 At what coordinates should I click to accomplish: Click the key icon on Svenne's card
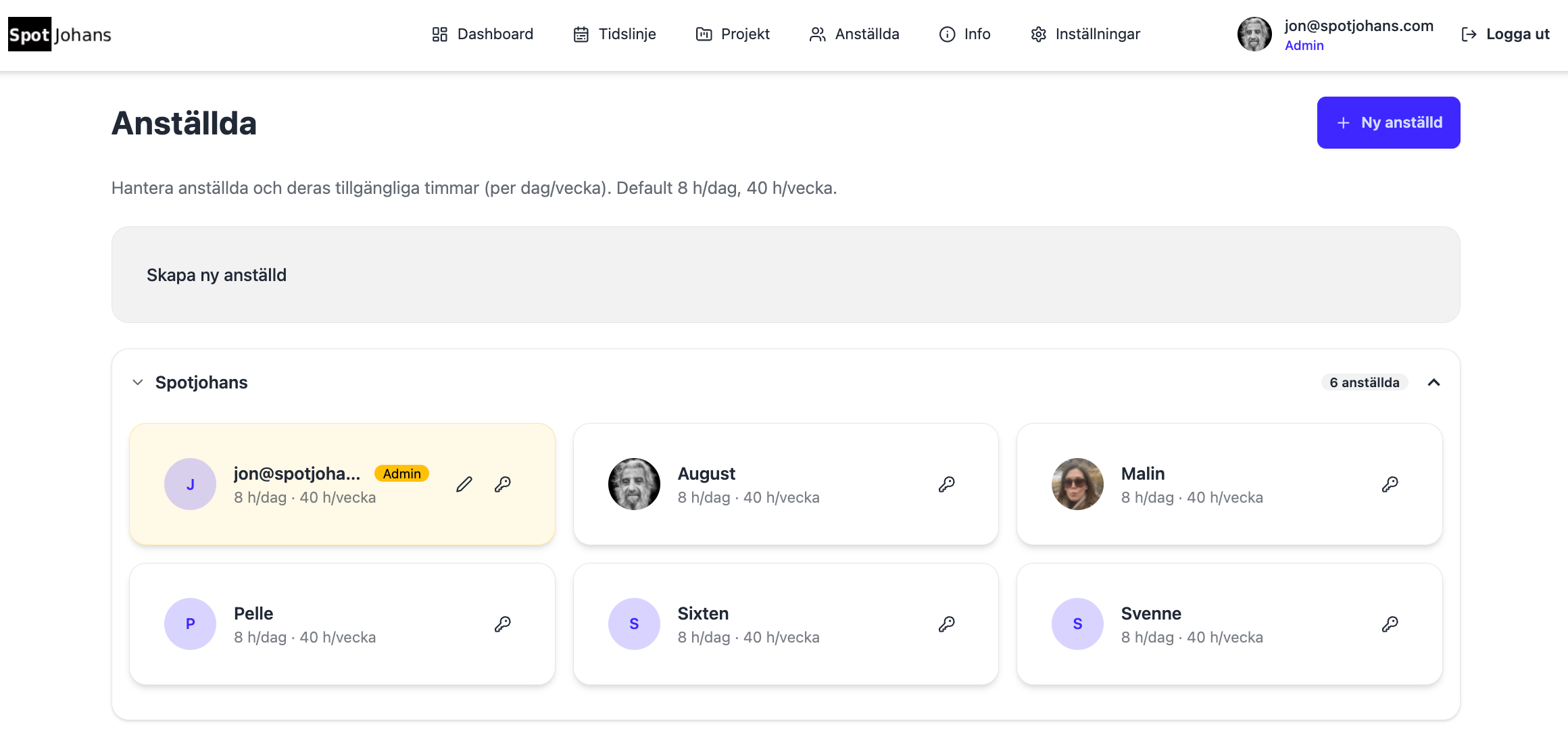pyautogui.click(x=1390, y=624)
